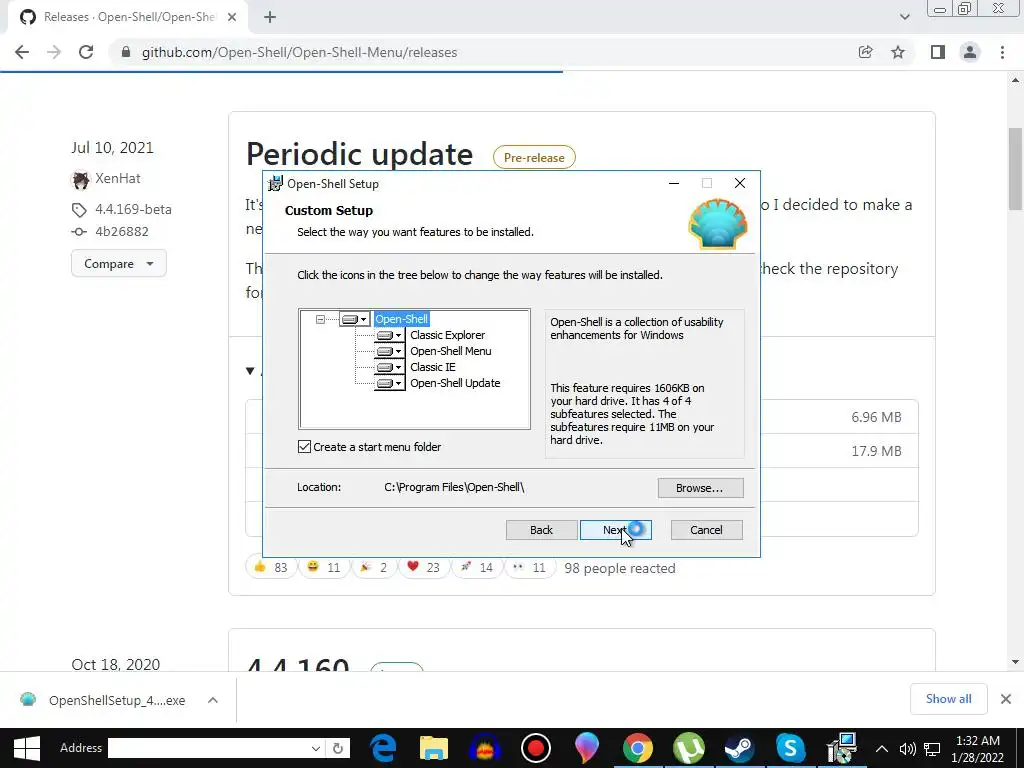Open Audacity from taskbar
Screen dimensions: 1024x768
(x=485, y=748)
